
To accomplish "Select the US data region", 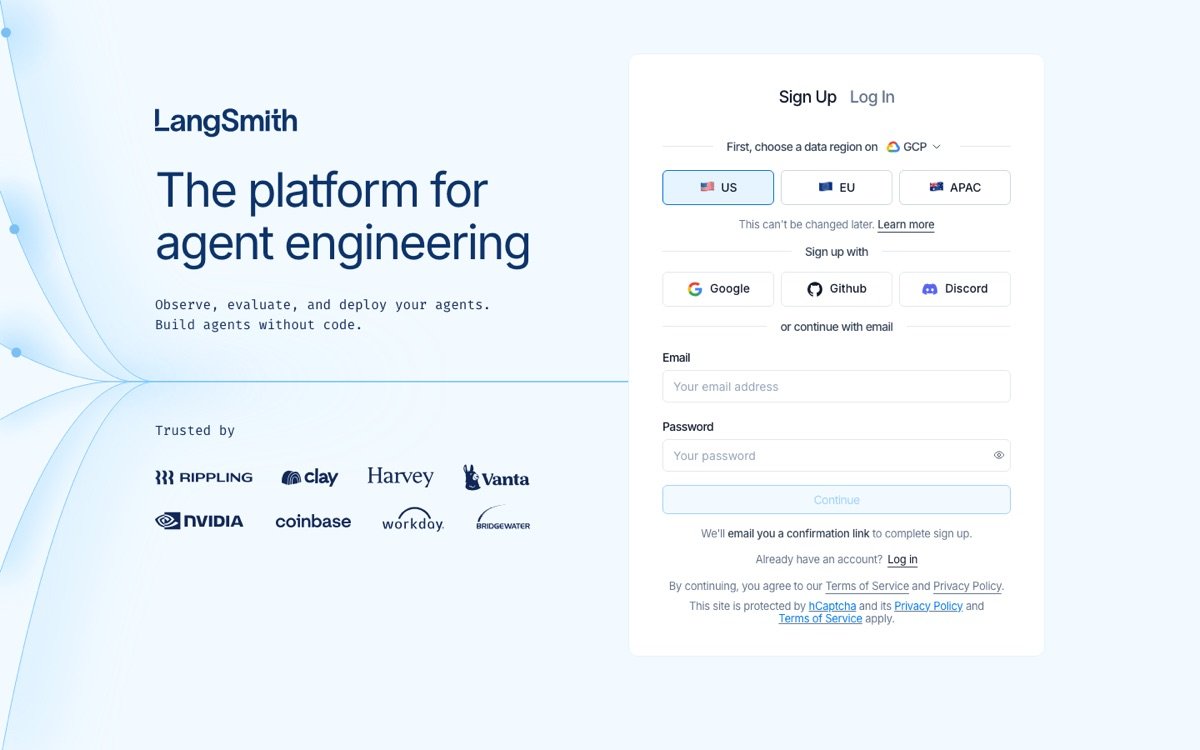I will pos(718,187).
